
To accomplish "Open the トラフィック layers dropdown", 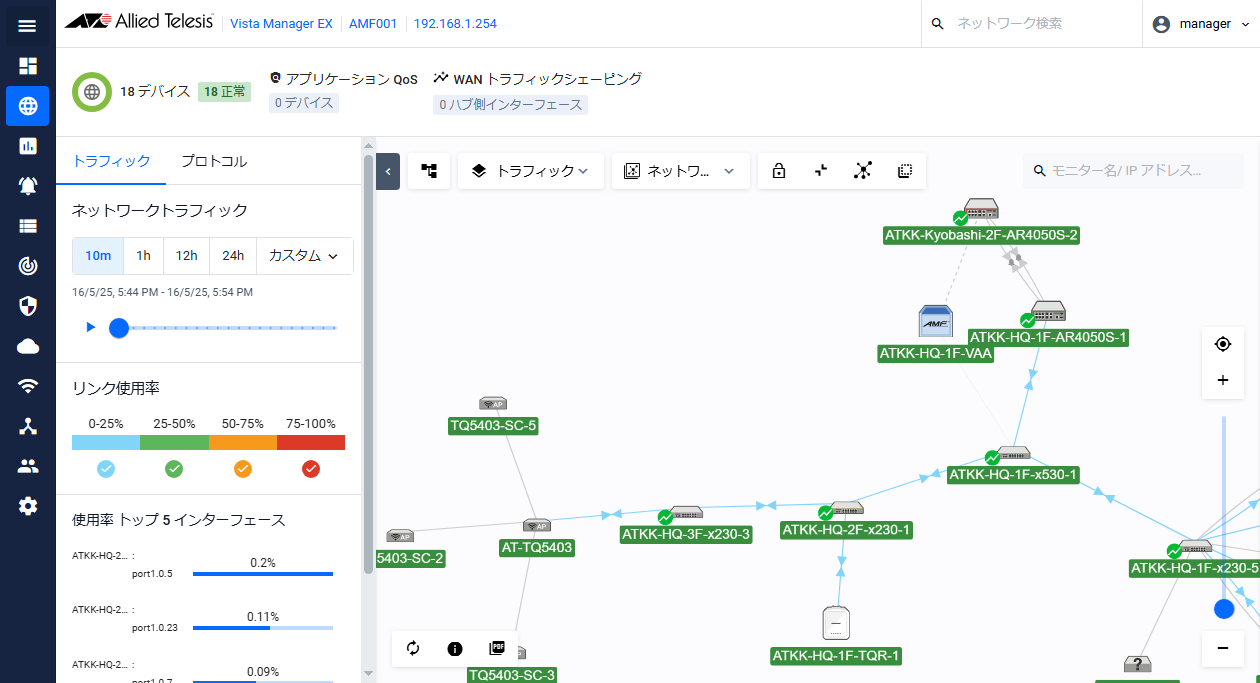I will pyautogui.click(x=531, y=171).
